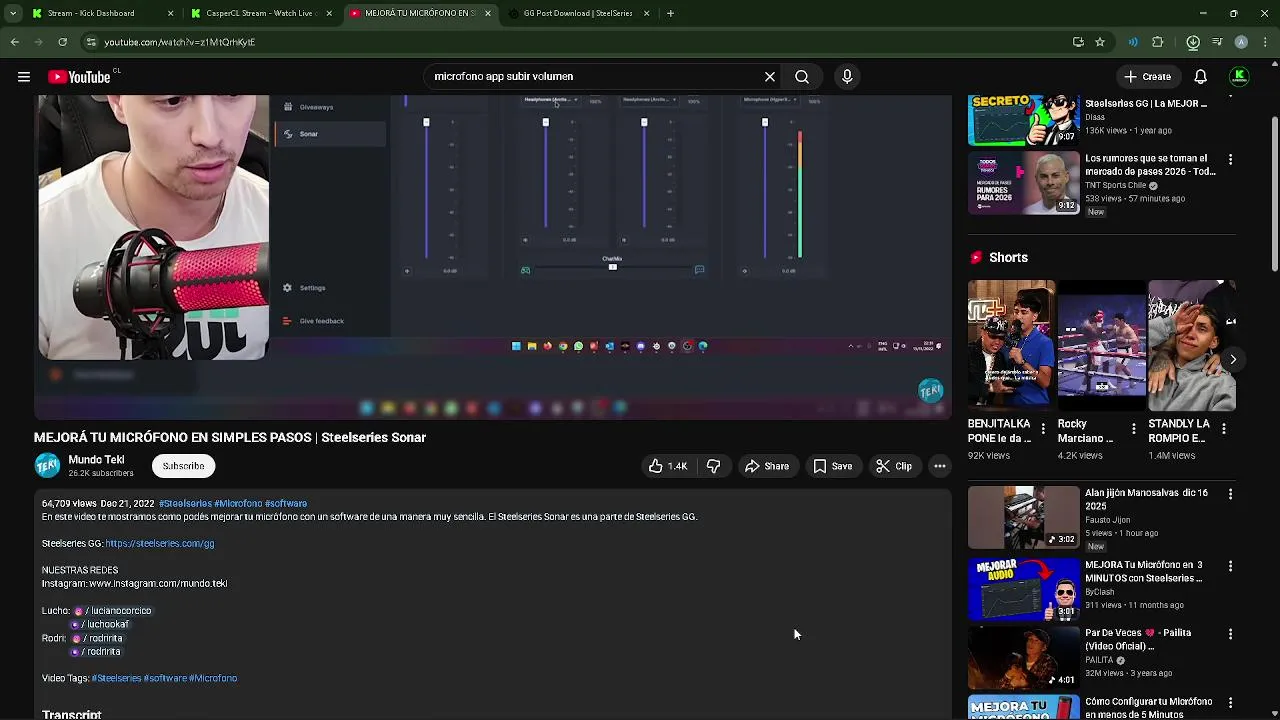Open options for BENJITALKA short
Screen dimensions: 1280x720
[x=1043, y=428]
